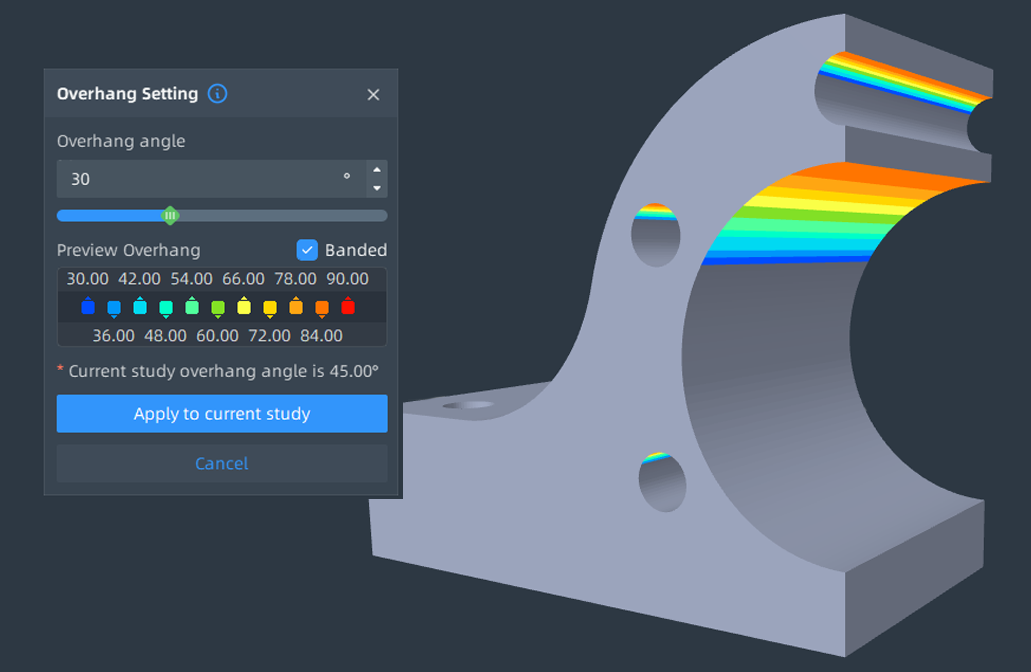Click the green overhang angle slider handle
This screenshot has width=1031, height=672.
coord(170,215)
